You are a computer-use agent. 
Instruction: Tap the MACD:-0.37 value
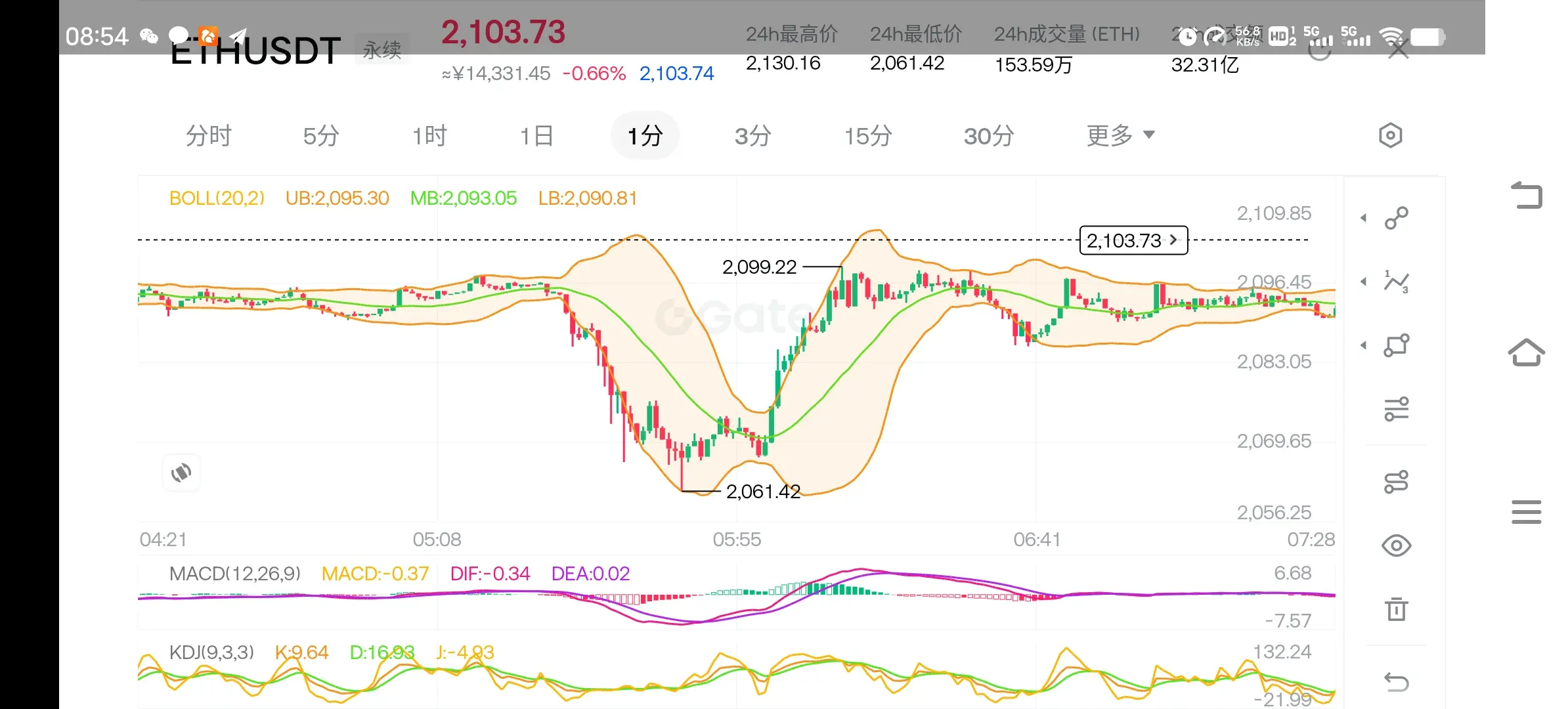(375, 574)
